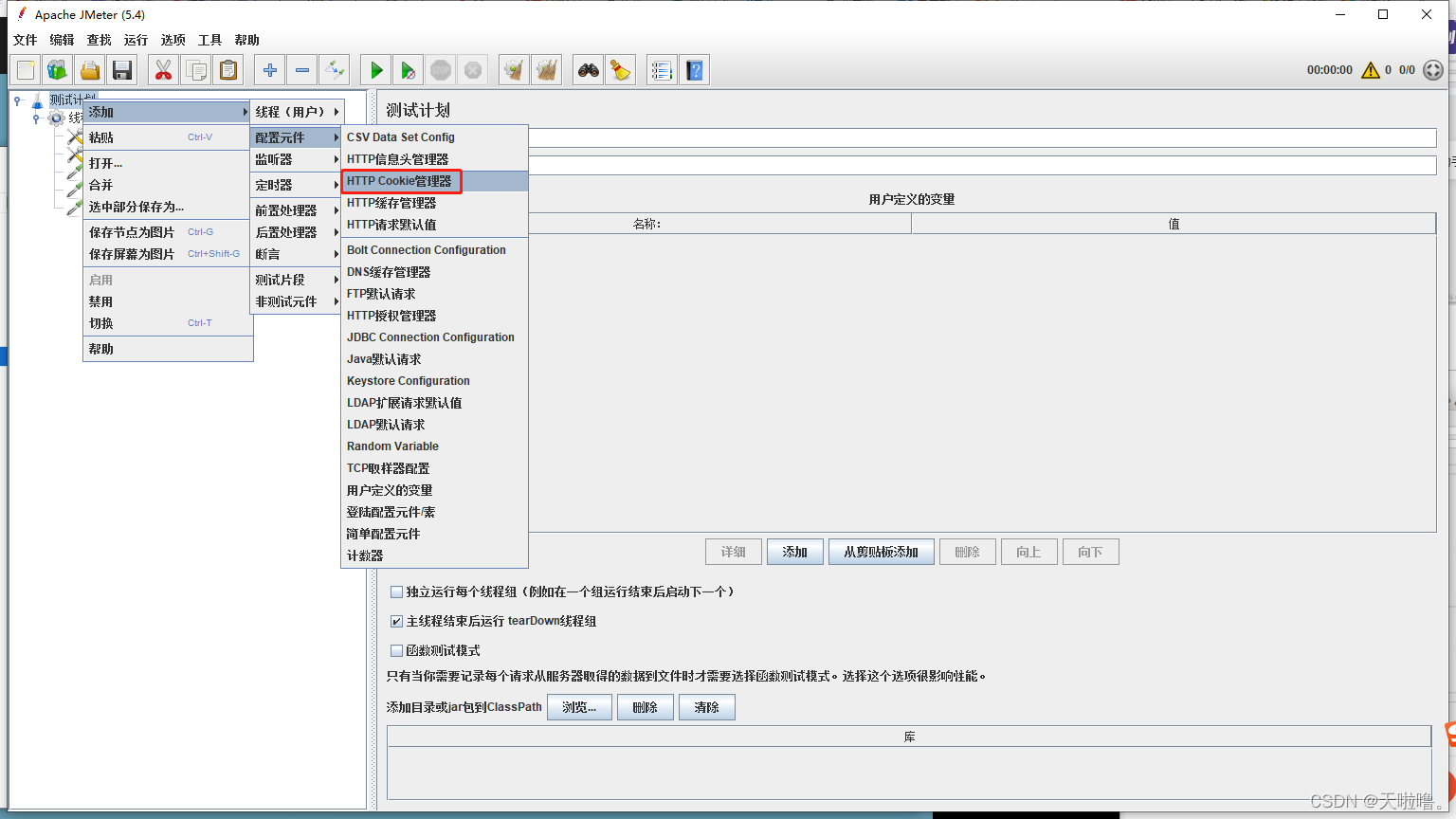This screenshot has width=1456, height=819.
Task: Expand the 后置处理器 submenu
Action: [x=296, y=232]
